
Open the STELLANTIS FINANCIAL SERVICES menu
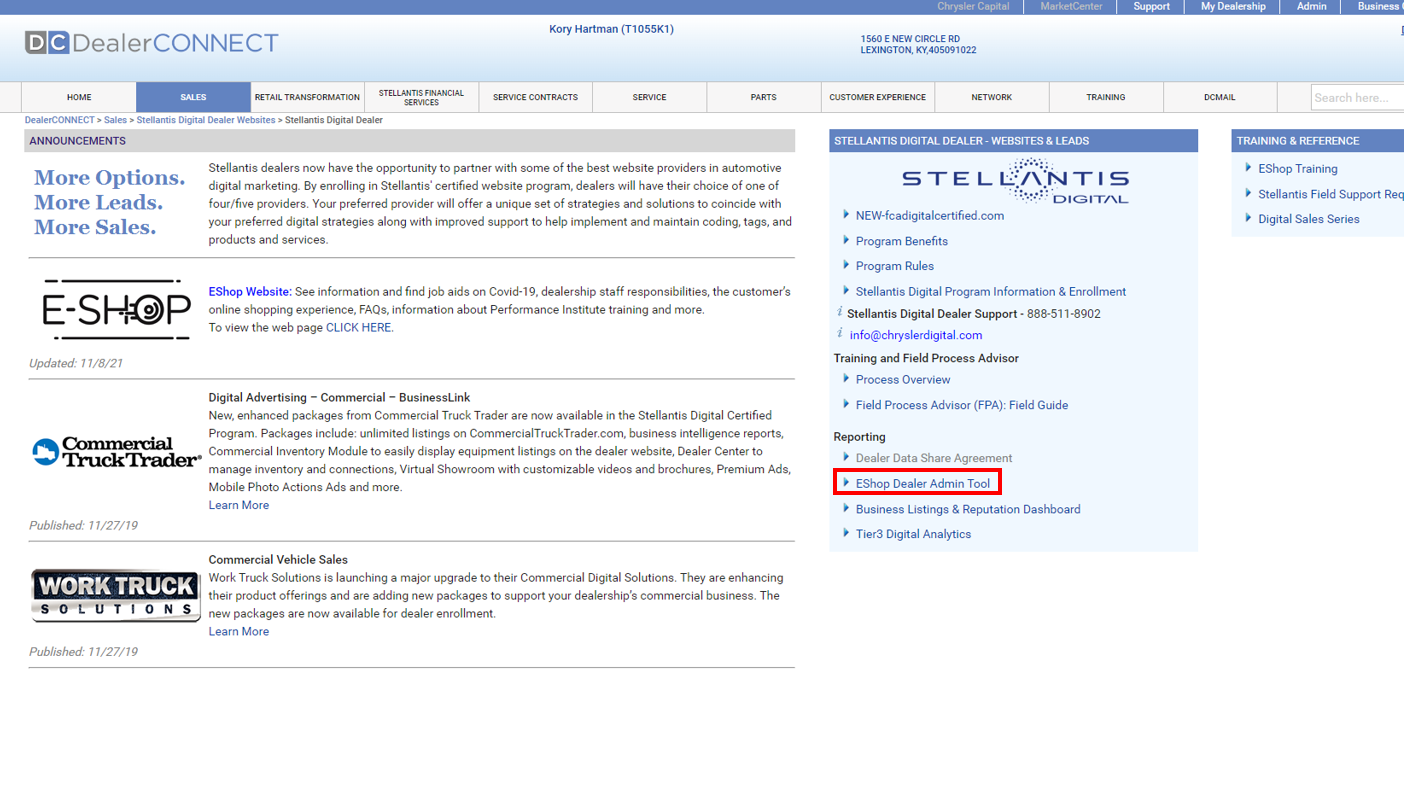click(x=421, y=97)
